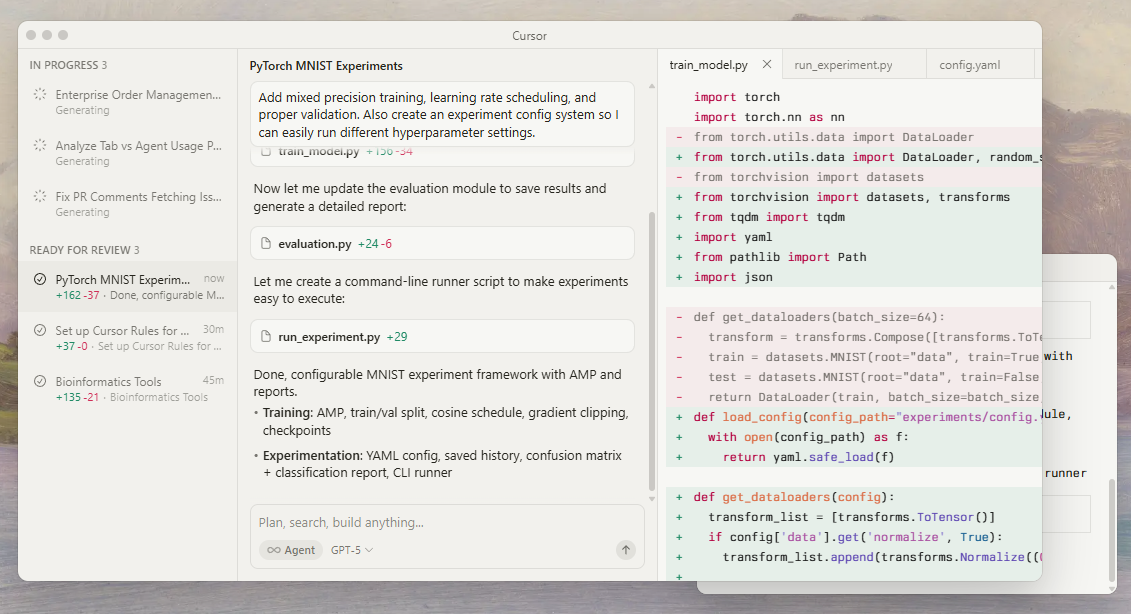The height and width of the screenshot is (614, 1131).
Task: Click the chat scrollbar up arrow
Action: click(652, 87)
